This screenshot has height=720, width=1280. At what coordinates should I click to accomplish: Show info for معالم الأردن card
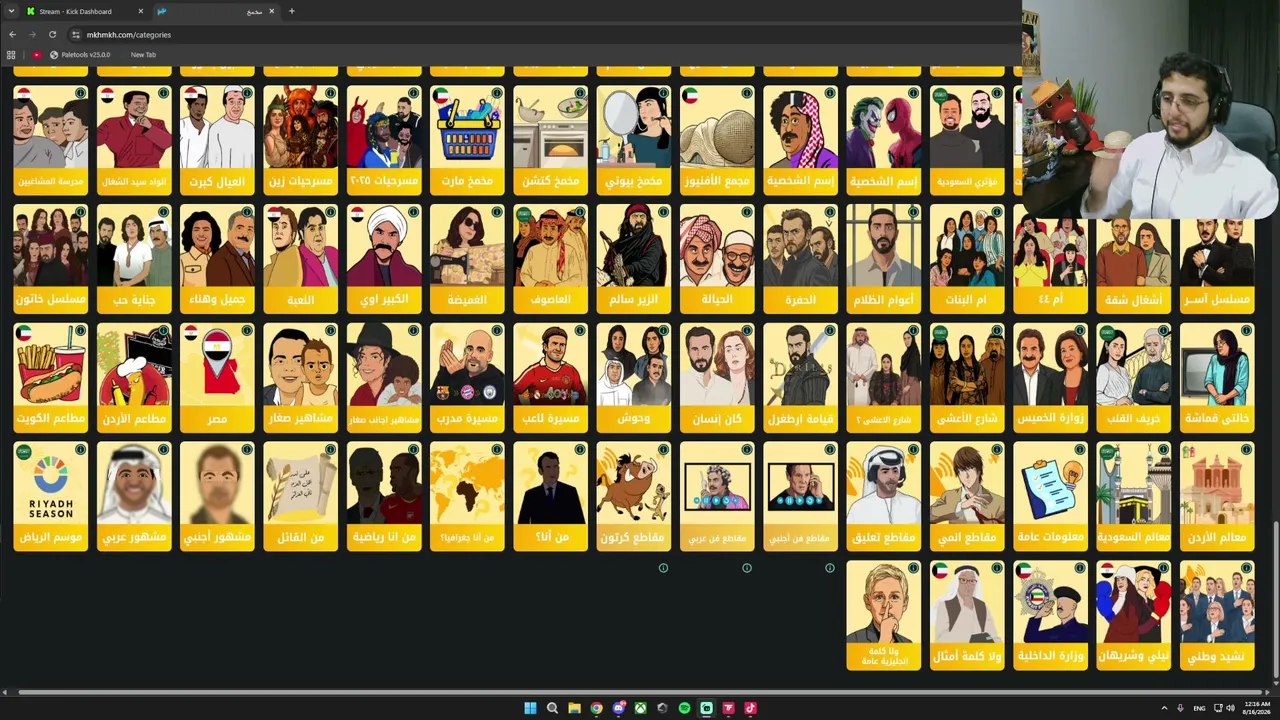[x=1246, y=450]
